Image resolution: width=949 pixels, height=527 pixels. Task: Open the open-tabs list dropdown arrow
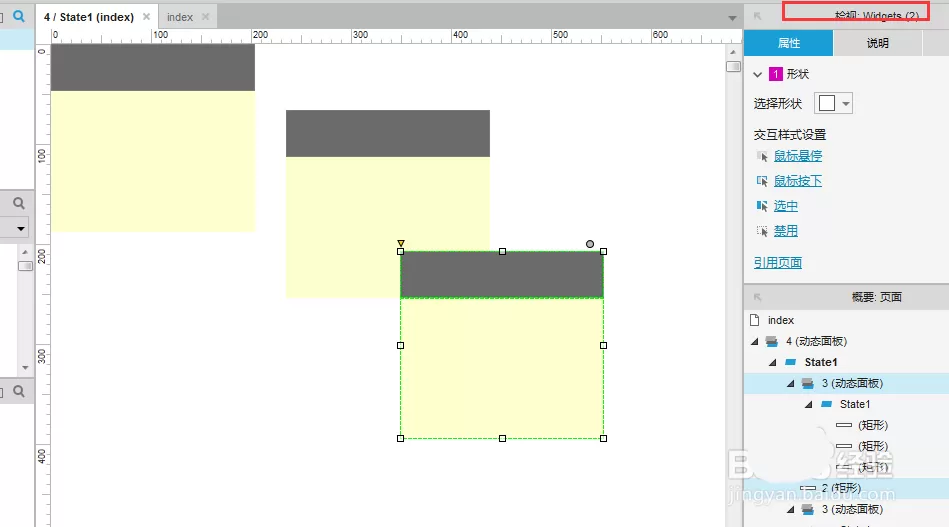point(732,18)
